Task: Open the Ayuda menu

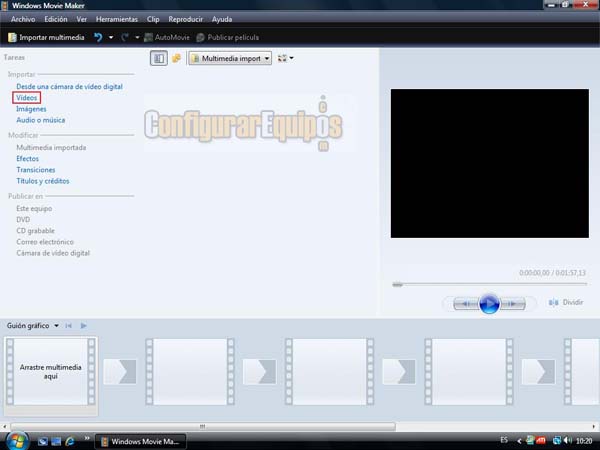Action: coord(222,19)
